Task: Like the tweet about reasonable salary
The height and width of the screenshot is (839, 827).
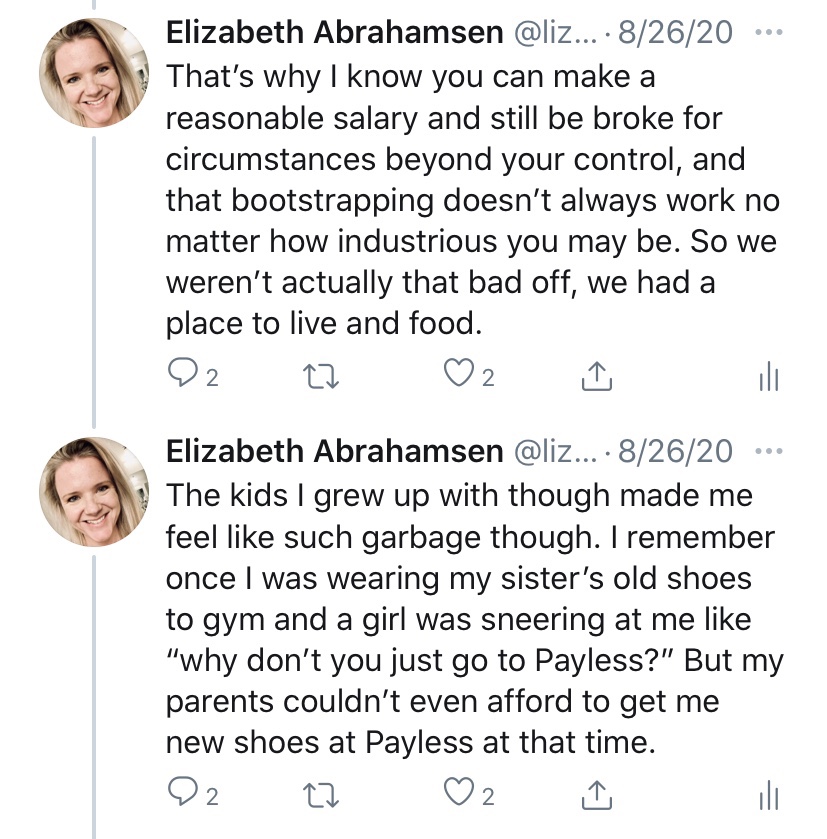Action: (x=457, y=375)
